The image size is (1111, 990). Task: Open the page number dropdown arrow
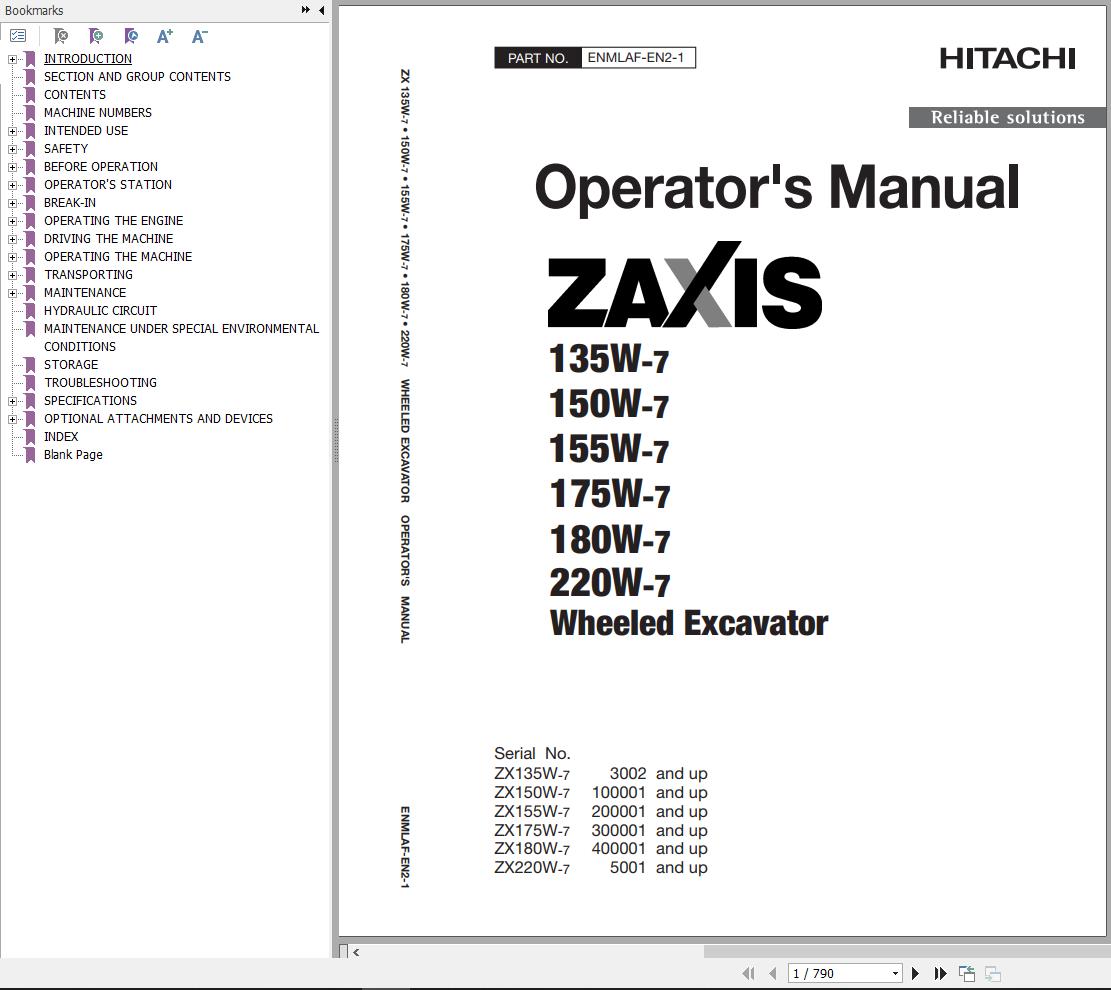(x=895, y=973)
